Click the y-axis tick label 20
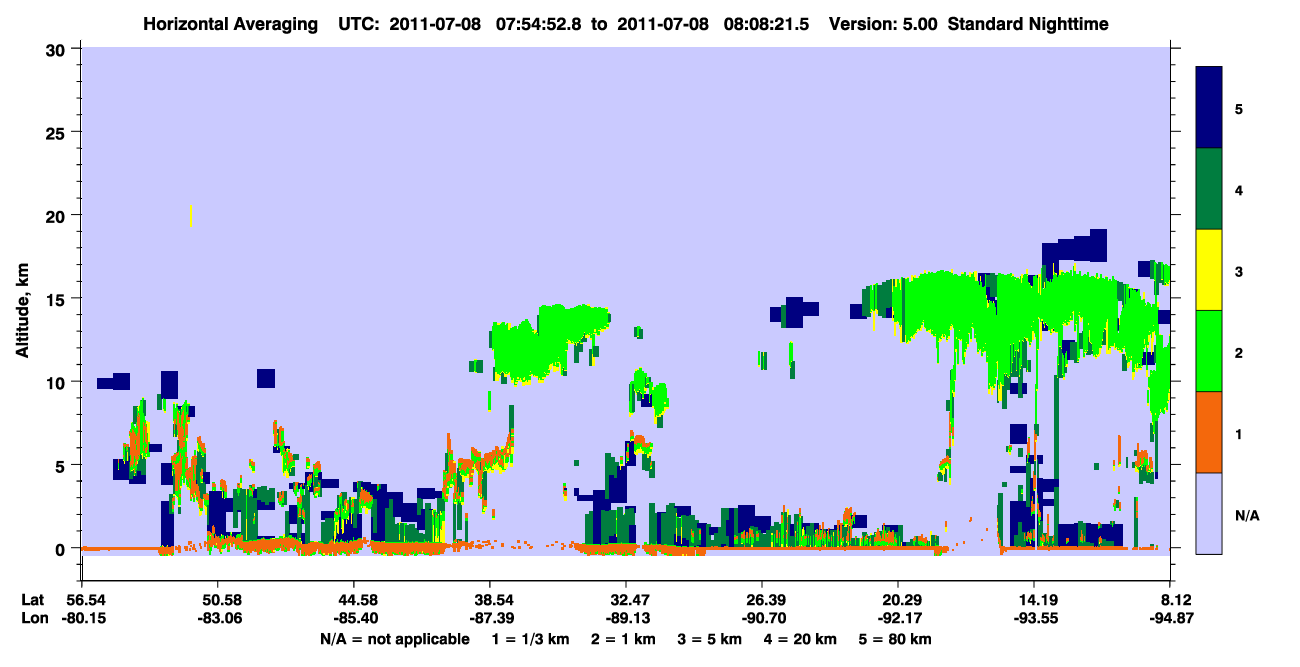1300x667 pixels. tap(56, 216)
